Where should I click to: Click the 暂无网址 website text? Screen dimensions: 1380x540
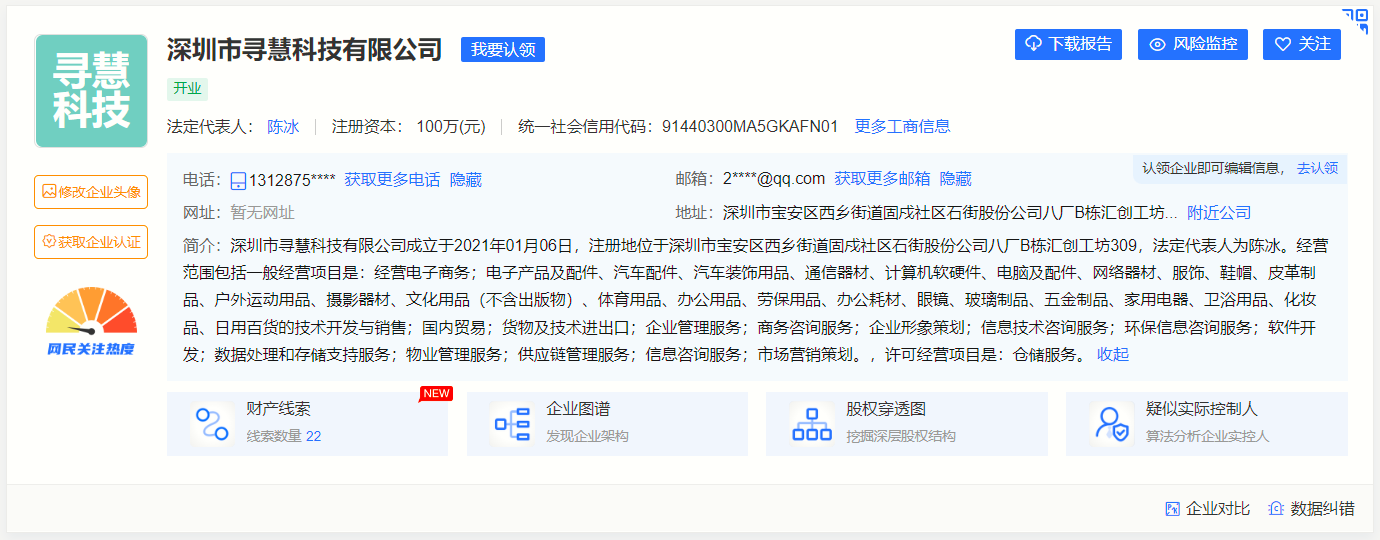262,213
